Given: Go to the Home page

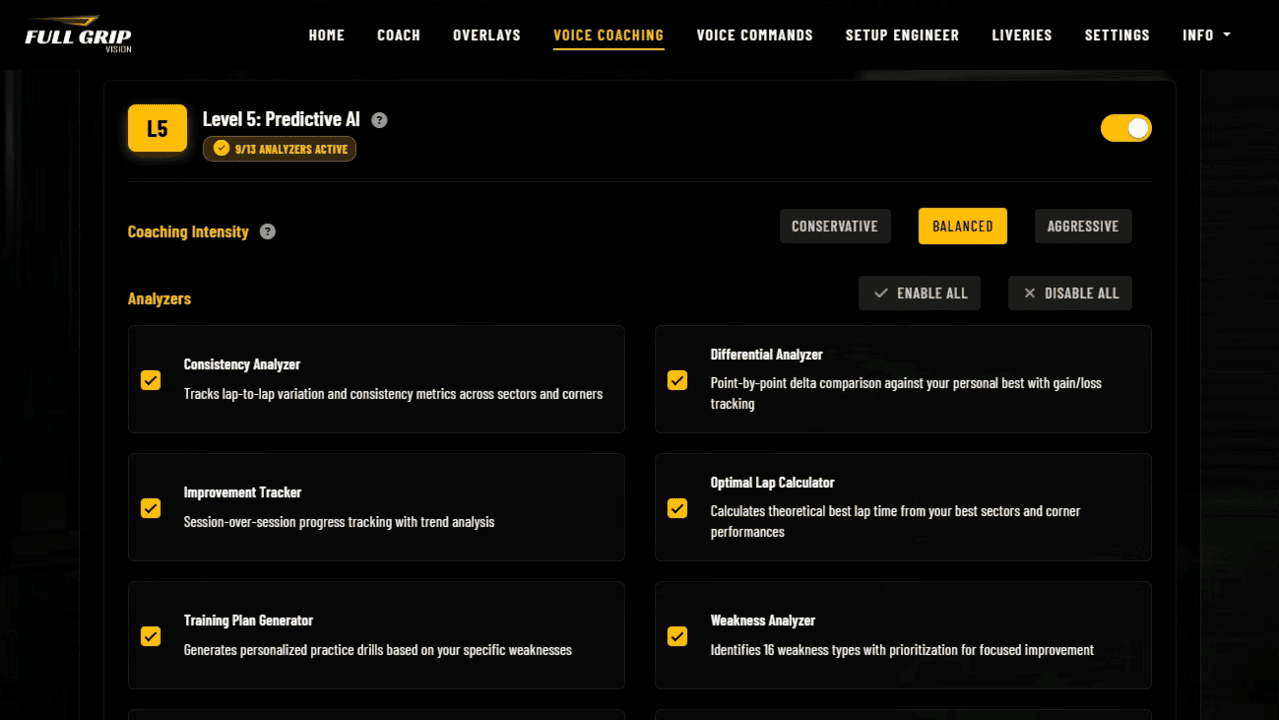Looking at the screenshot, I should 326,35.
